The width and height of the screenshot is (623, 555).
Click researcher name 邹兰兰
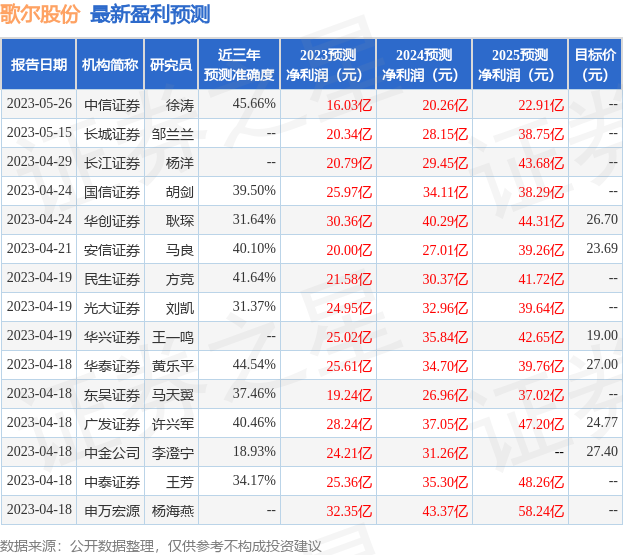point(172,134)
